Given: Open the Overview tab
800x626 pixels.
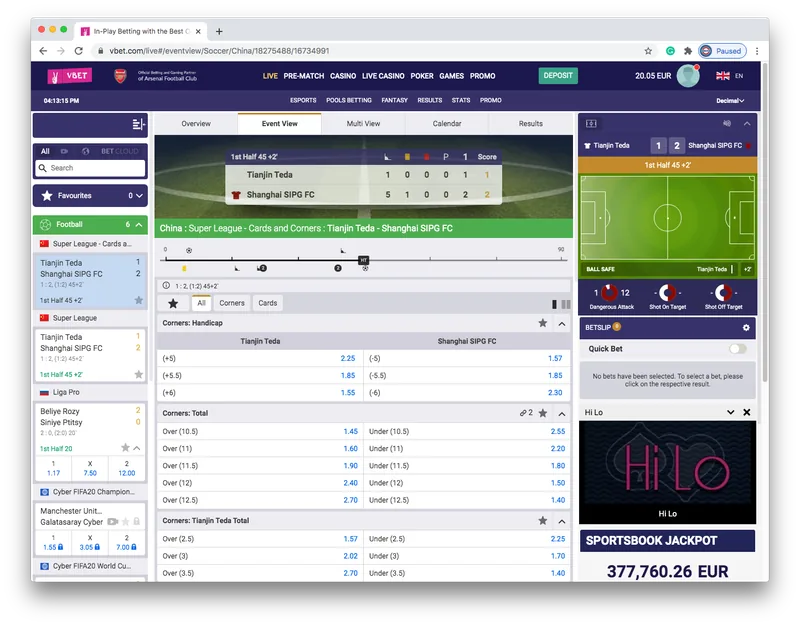Looking at the screenshot, I should tap(196, 124).
